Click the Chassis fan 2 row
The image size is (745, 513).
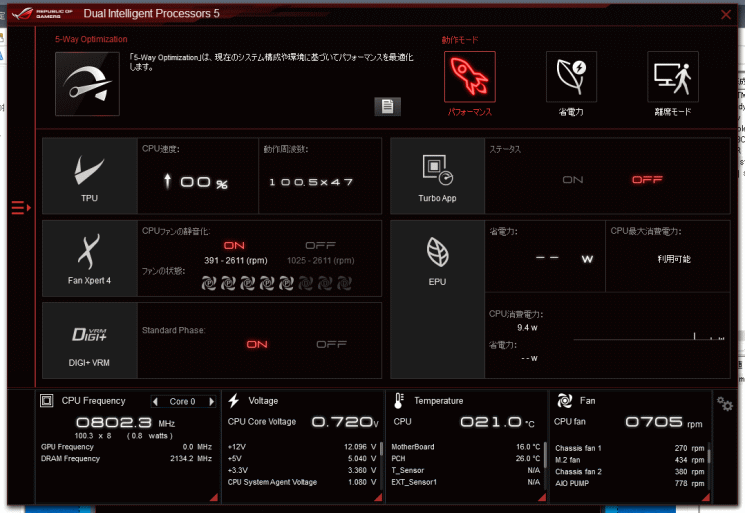[630, 472]
